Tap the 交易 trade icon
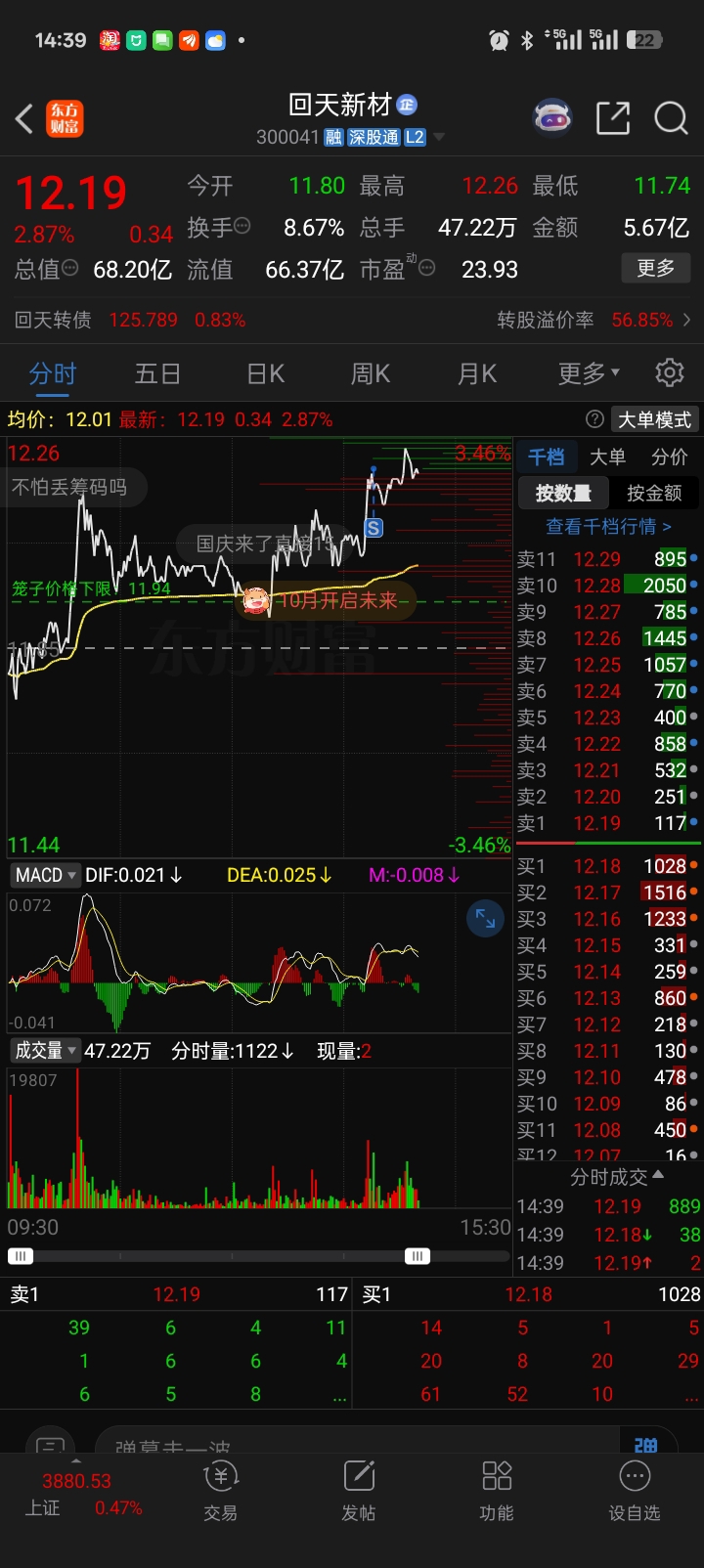704x1568 pixels. (x=221, y=1492)
